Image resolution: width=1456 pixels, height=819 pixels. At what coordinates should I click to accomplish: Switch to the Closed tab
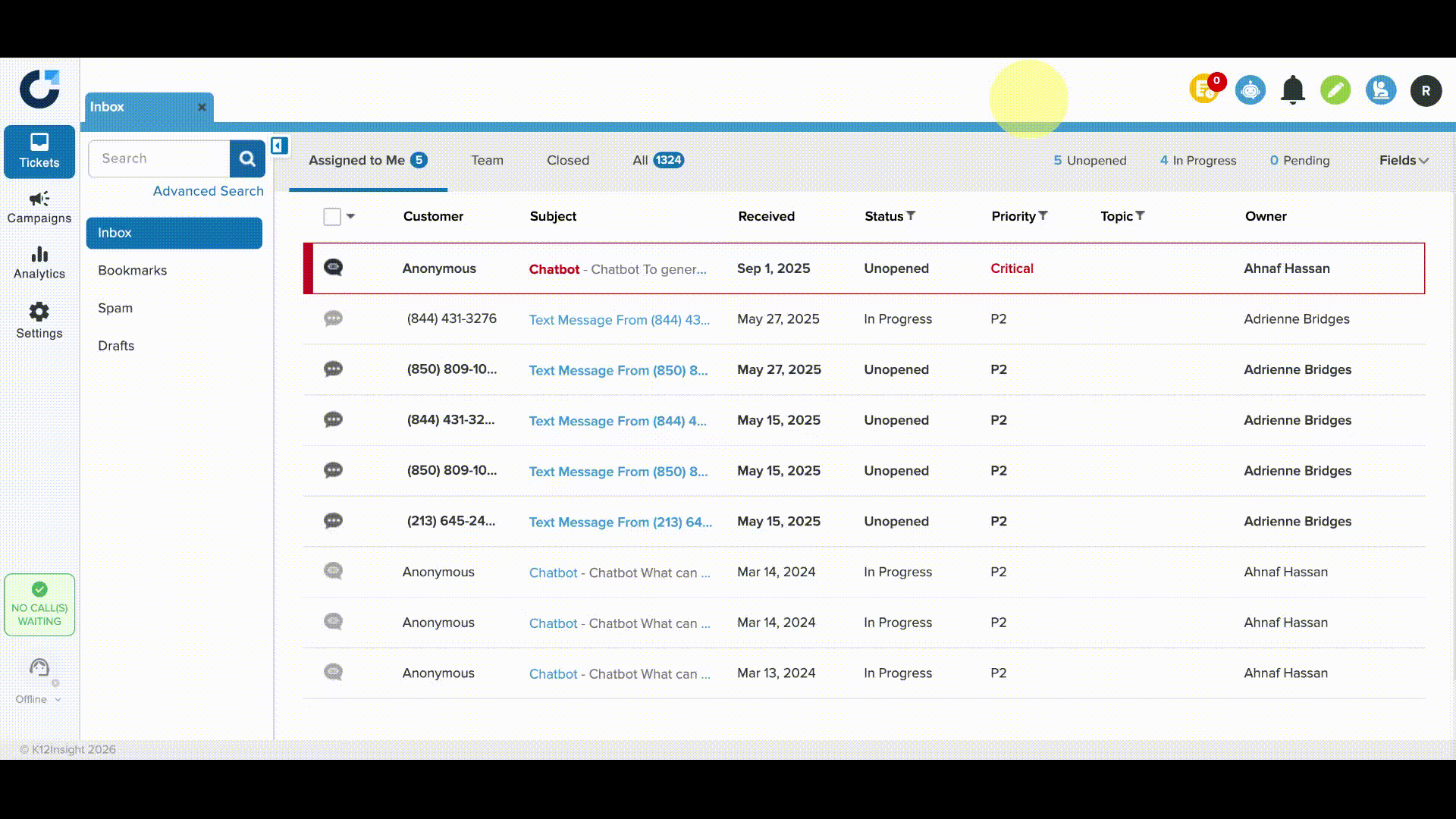pos(567,161)
